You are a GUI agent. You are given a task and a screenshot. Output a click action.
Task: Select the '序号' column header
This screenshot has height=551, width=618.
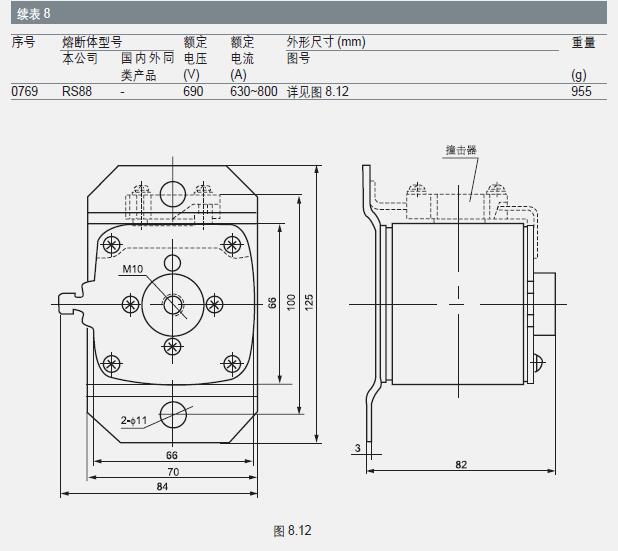click(23, 42)
